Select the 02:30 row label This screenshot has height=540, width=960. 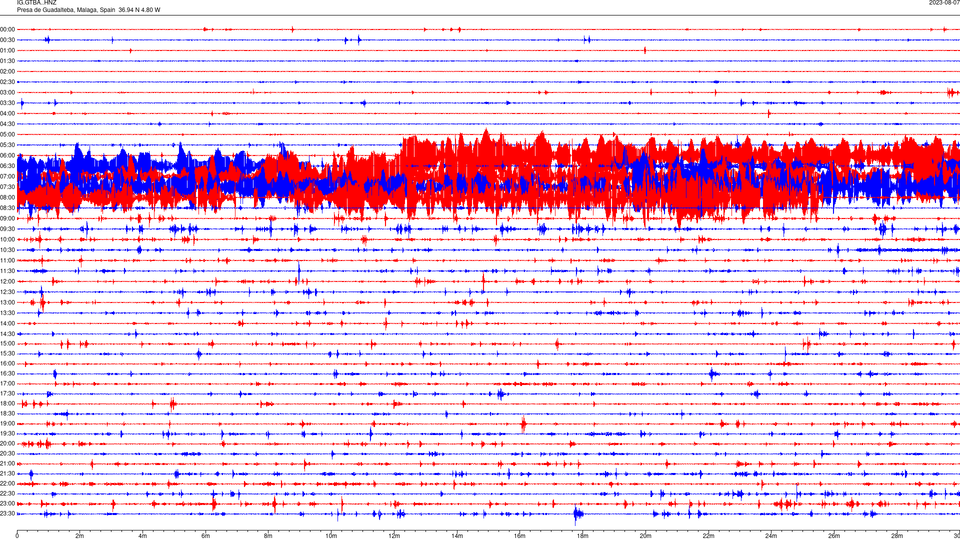tap(7, 82)
